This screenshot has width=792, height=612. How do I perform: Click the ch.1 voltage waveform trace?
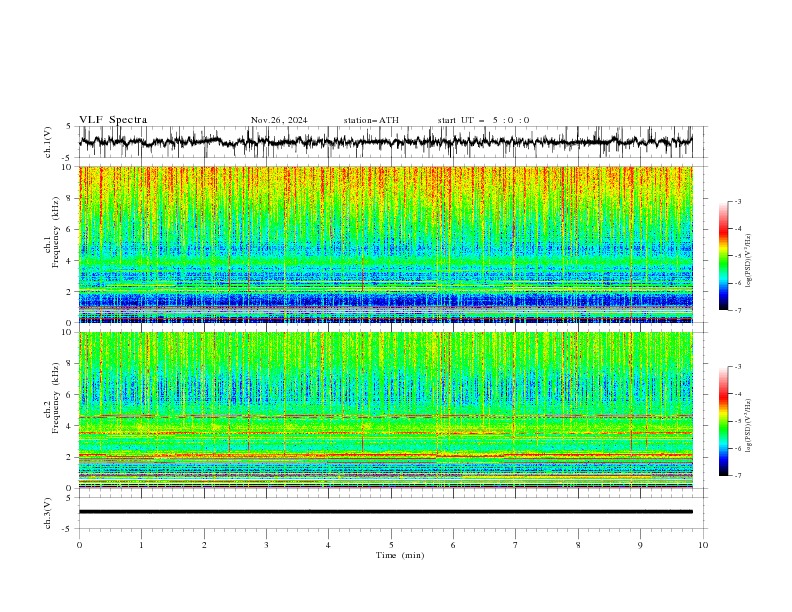386,142
